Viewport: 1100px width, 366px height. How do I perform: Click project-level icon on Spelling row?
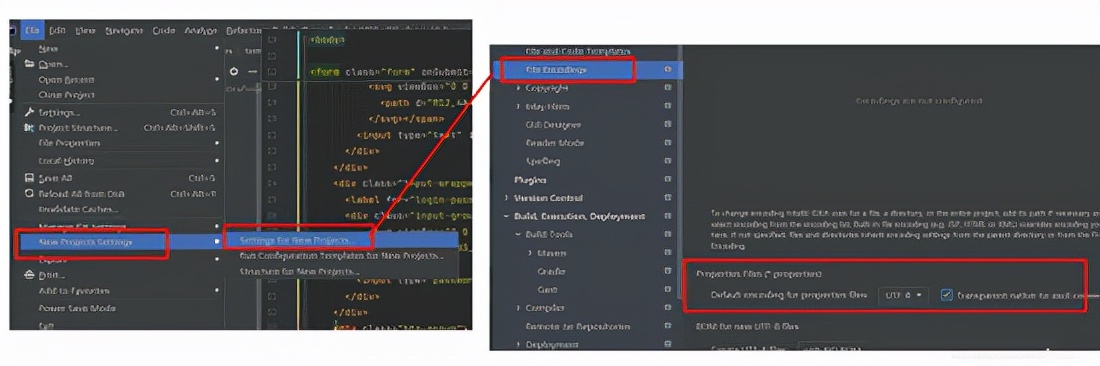[668, 161]
